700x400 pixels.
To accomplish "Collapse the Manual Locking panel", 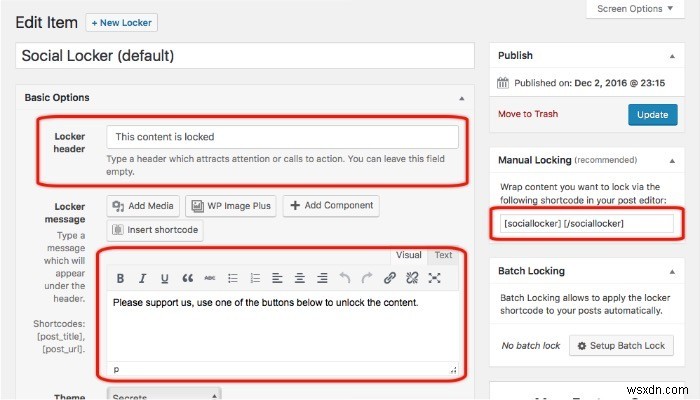I will 672,161.
